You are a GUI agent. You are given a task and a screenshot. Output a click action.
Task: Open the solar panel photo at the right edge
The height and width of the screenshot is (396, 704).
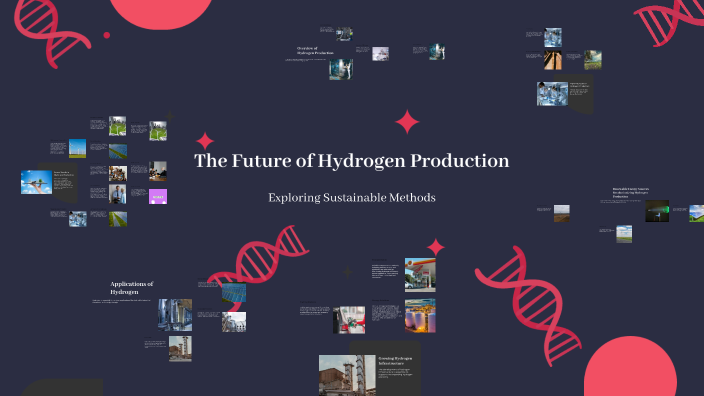click(697, 213)
